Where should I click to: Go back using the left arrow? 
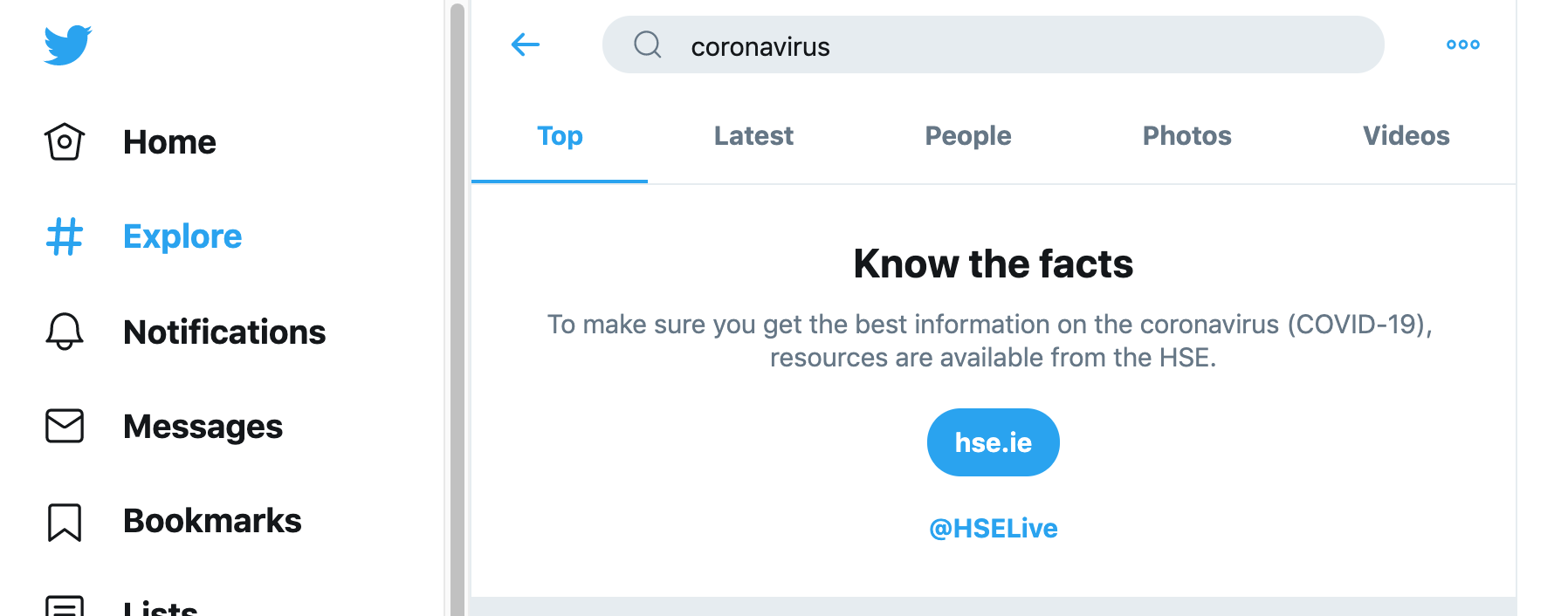tap(526, 44)
